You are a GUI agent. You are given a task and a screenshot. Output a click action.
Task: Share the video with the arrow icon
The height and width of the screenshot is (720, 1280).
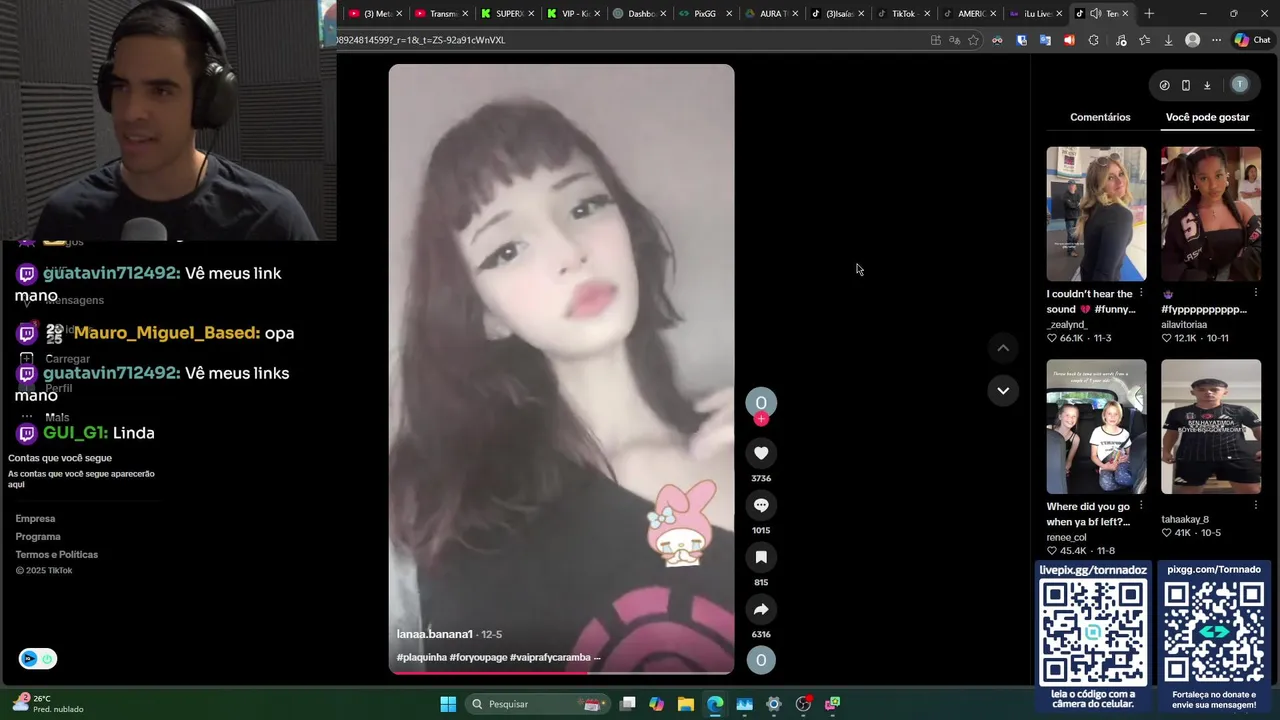[761, 609]
